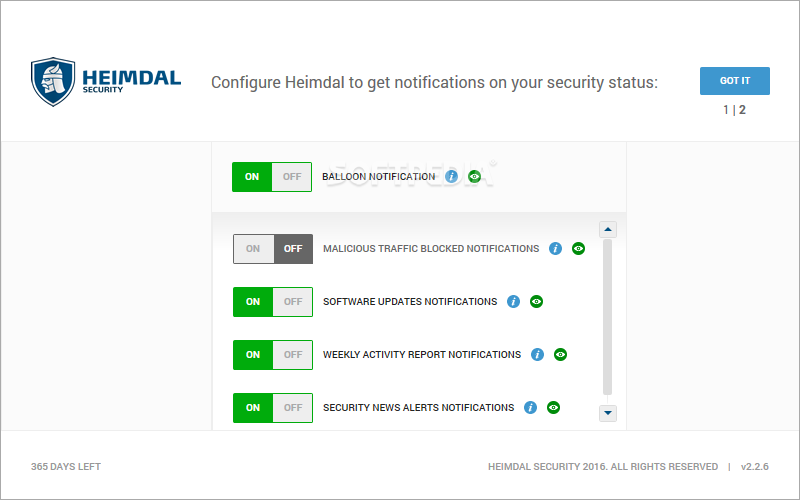Show info for Software Updates Notifications
Viewport: 800px width, 500px height.
coord(513,301)
